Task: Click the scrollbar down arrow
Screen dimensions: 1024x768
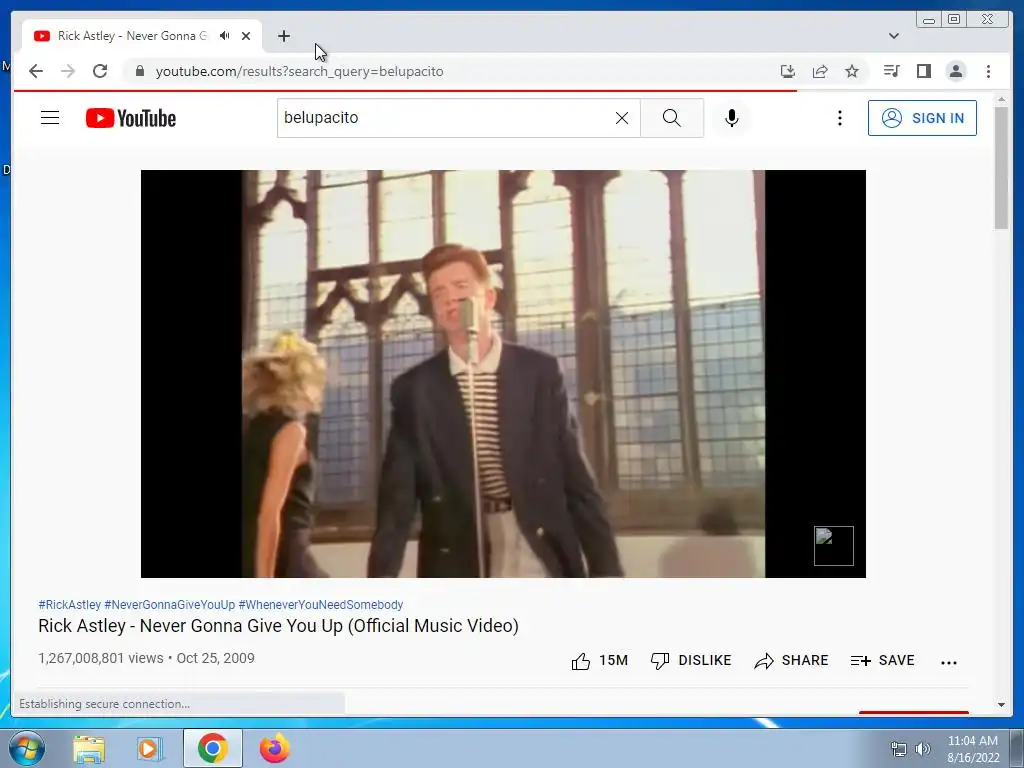Action: coord(1001,705)
